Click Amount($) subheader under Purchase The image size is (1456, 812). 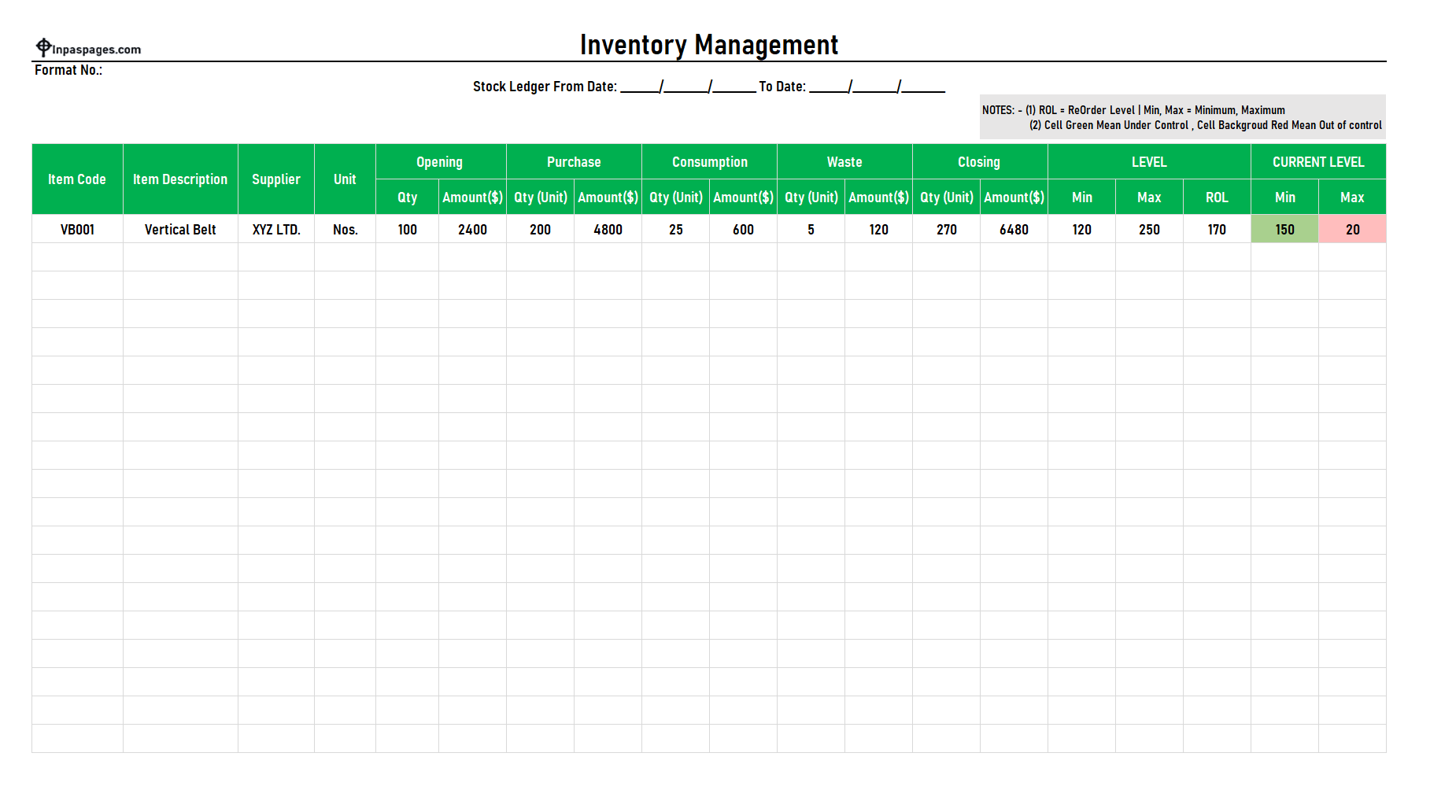[x=608, y=197]
